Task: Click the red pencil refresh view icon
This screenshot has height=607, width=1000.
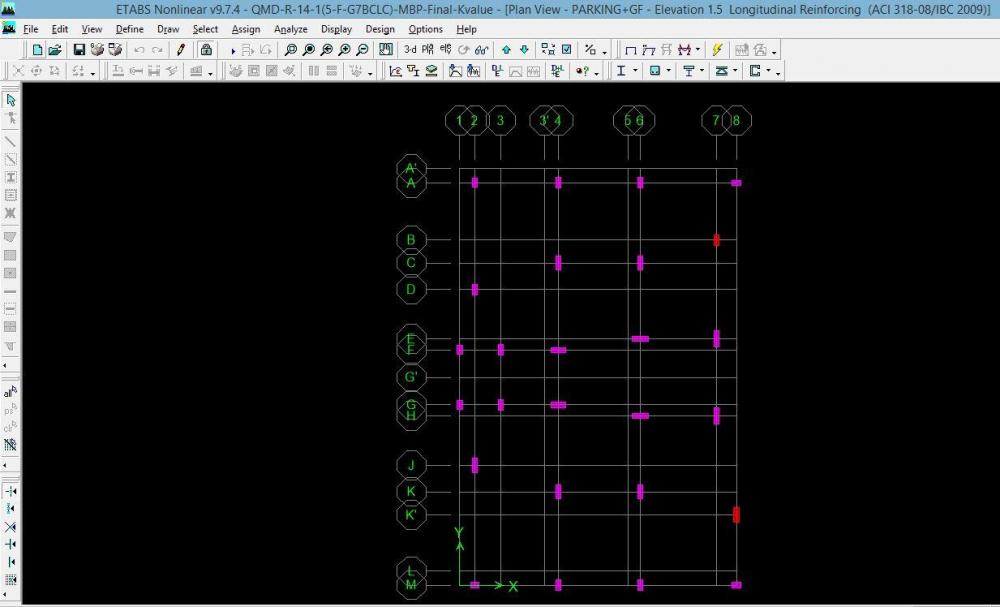Action: tap(180, 50)
